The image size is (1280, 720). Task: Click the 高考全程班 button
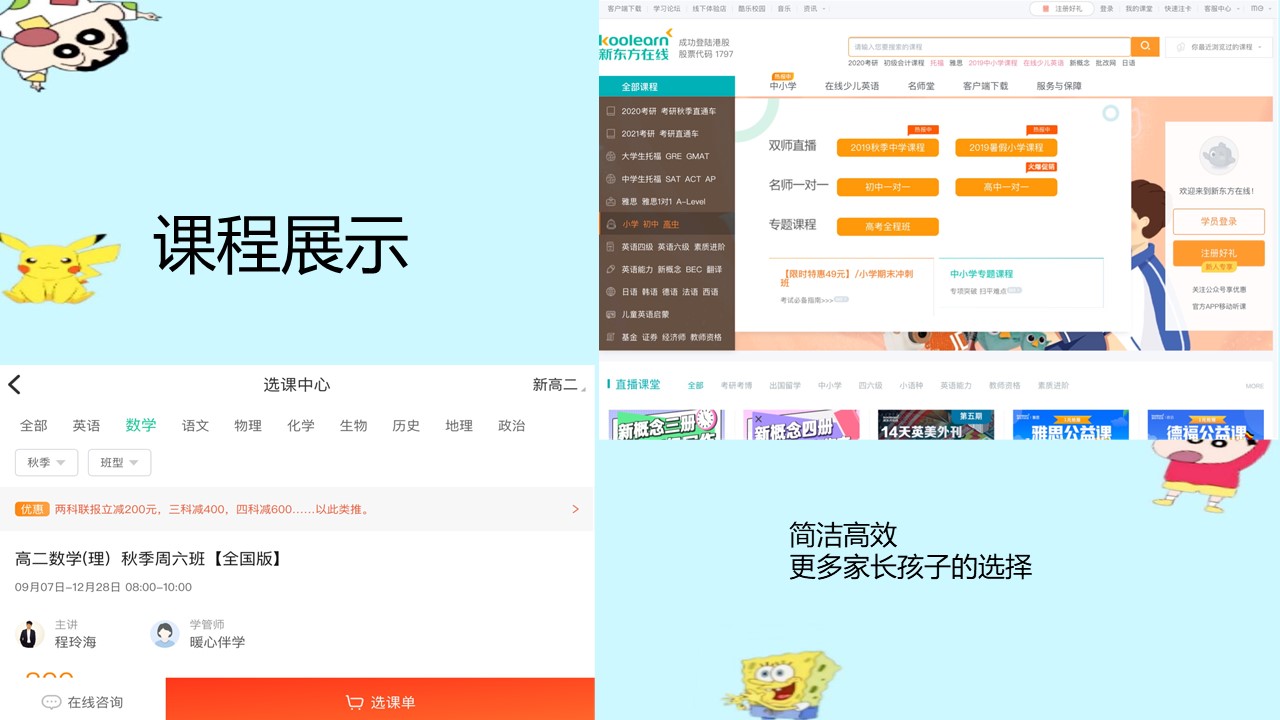click(x=888, y=227)
